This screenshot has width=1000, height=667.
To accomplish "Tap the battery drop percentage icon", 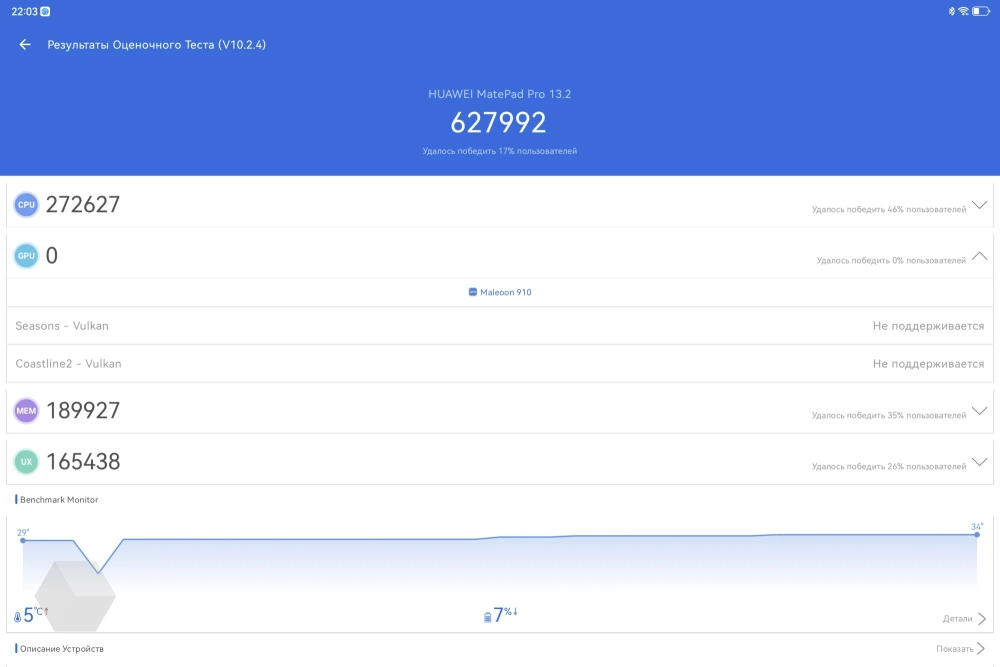I will click(487, 617).
